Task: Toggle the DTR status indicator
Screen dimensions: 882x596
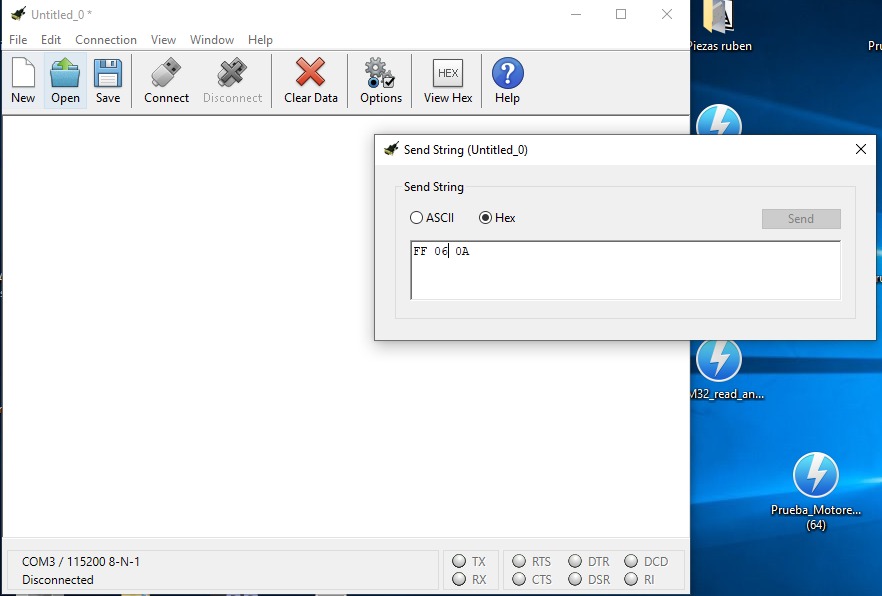Action: (575, 562)
